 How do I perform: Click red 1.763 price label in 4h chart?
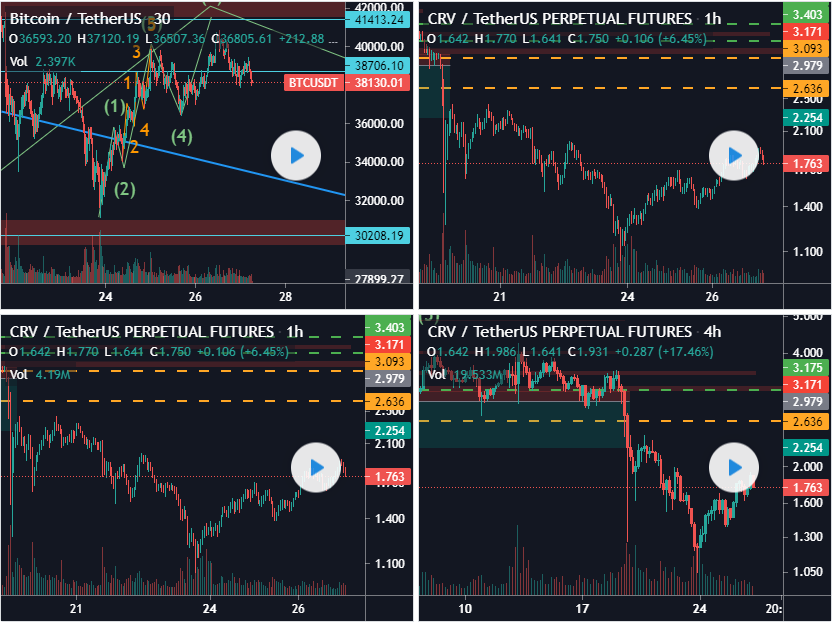point(806,487)
